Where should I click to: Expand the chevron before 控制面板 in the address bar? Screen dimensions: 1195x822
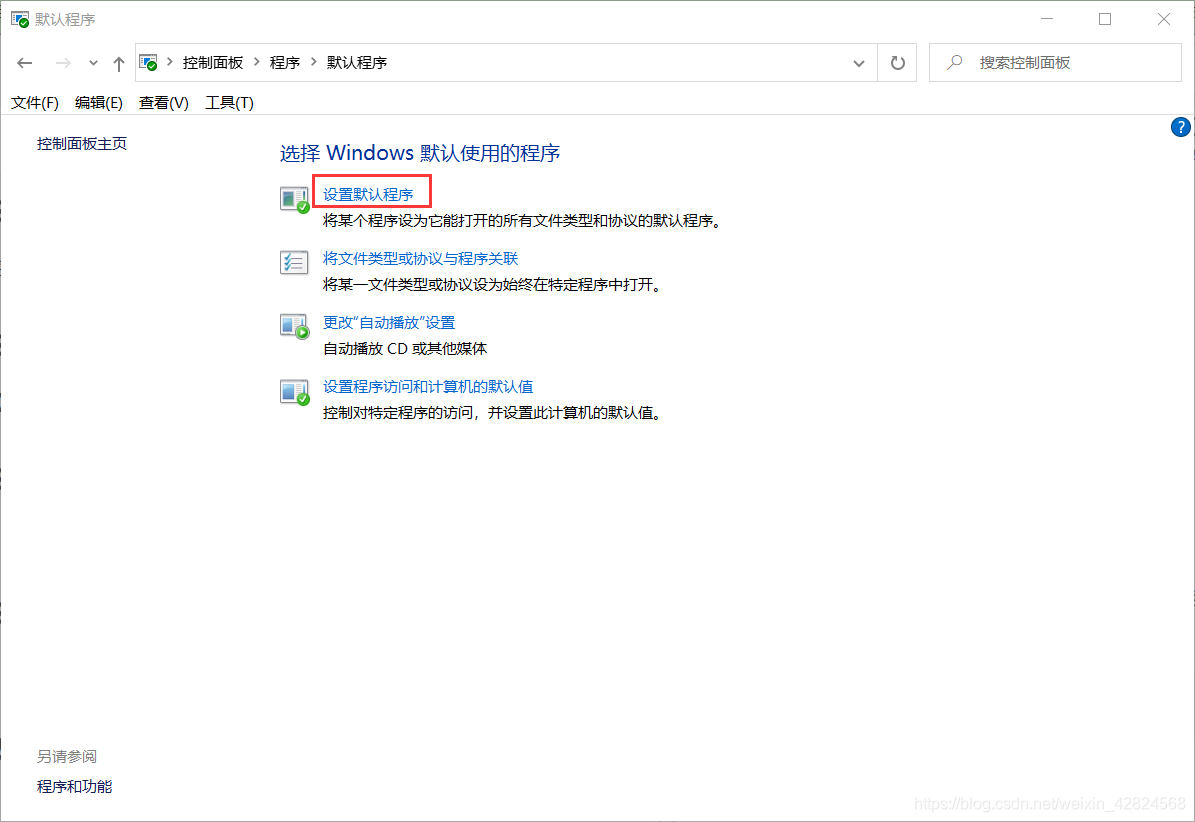[x=169, y=62]
